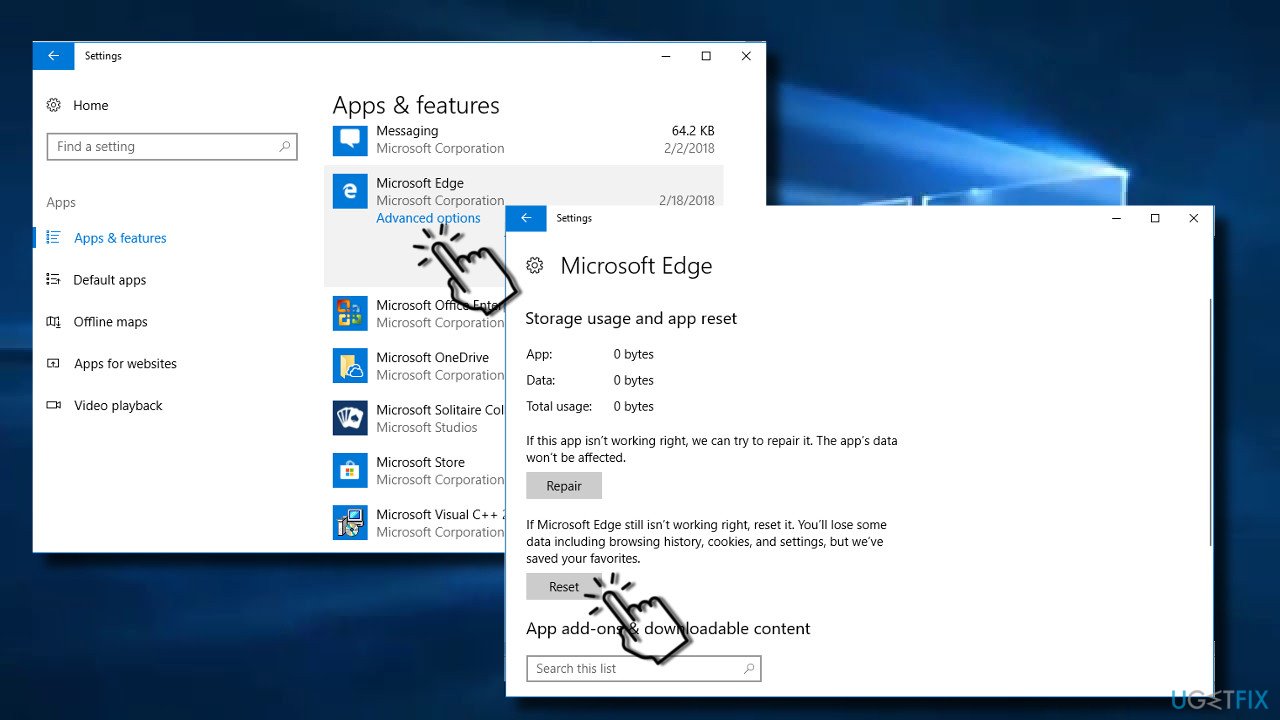Open Apps for websites settings
The height and width of the screenshot is (720, 1280).
[x=125, y=364]
